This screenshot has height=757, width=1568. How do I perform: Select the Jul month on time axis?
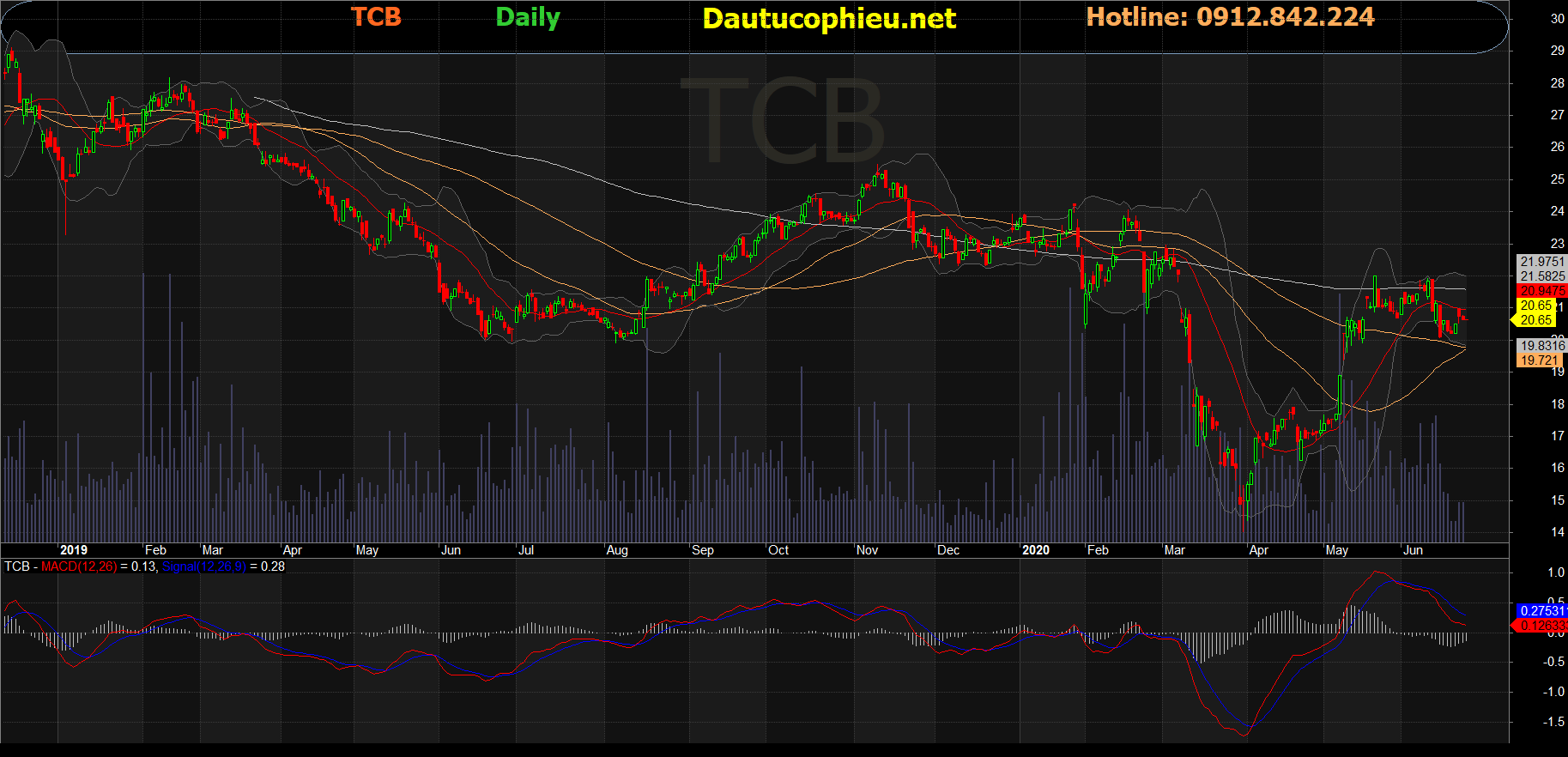526,550
